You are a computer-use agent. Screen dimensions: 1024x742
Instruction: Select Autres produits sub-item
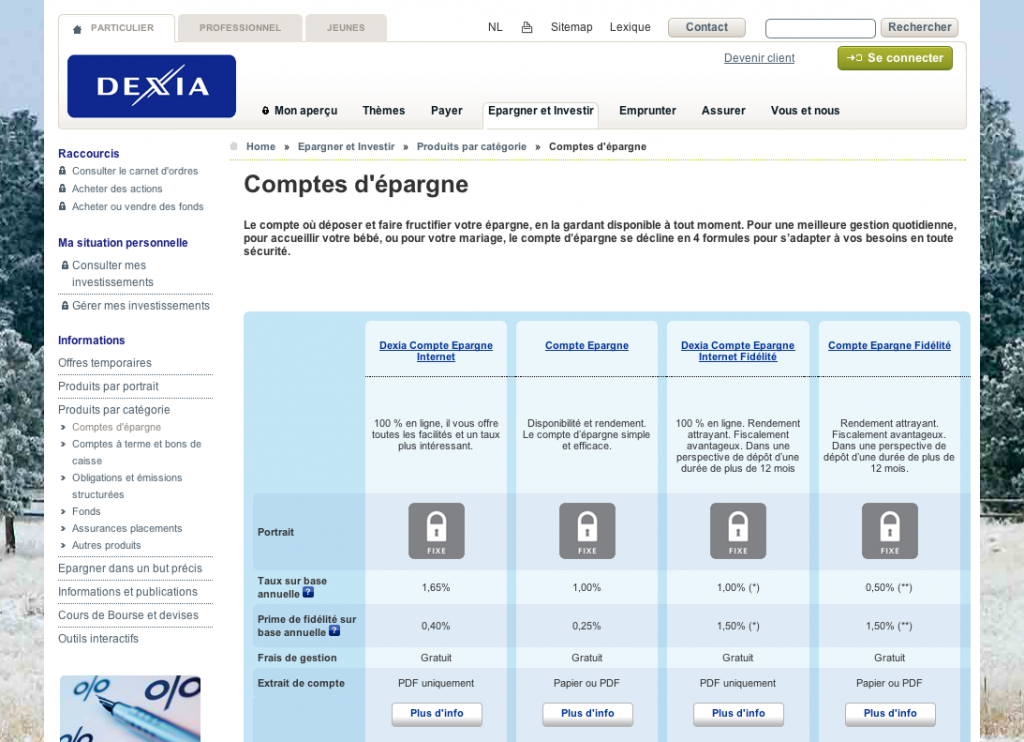point(106,545)
